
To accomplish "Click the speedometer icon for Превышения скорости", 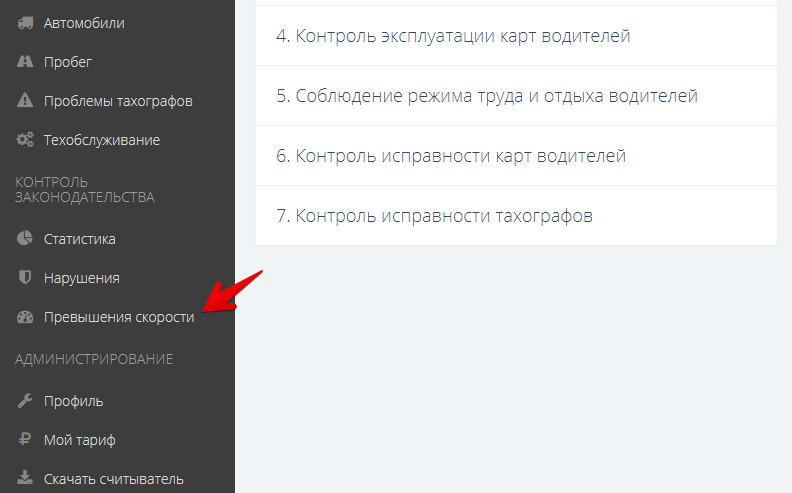I will click(25, 317).
